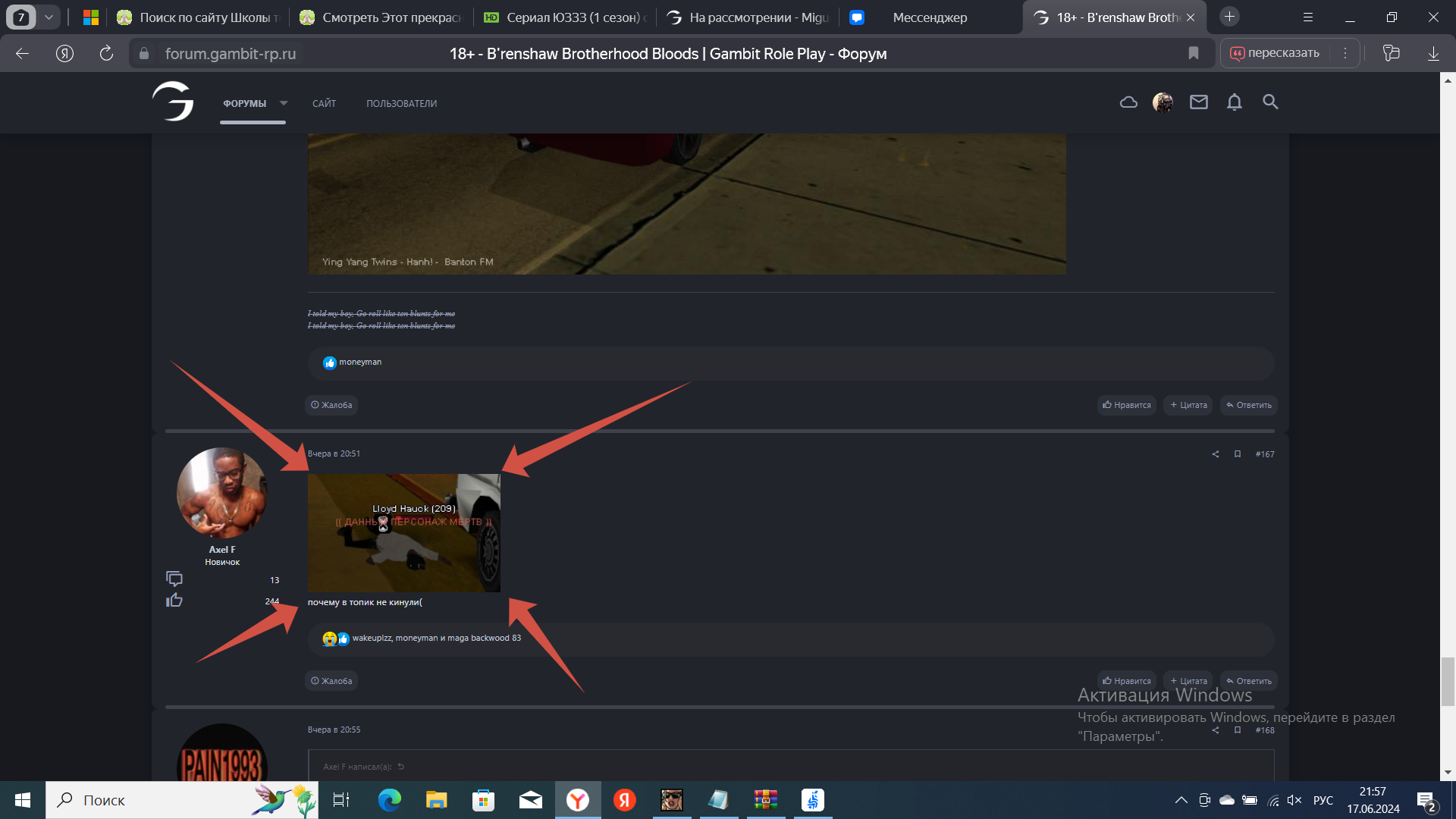Like post #167 with Нравится button
Viewport: 1456px width, 819px height.
[x=1126, y=681]
